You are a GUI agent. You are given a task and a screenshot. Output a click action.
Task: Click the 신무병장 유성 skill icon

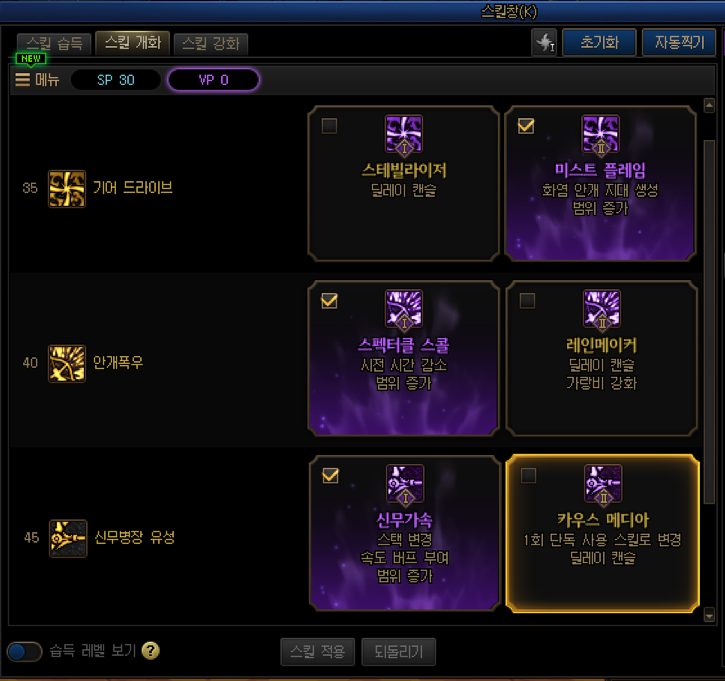pos(68,538)
